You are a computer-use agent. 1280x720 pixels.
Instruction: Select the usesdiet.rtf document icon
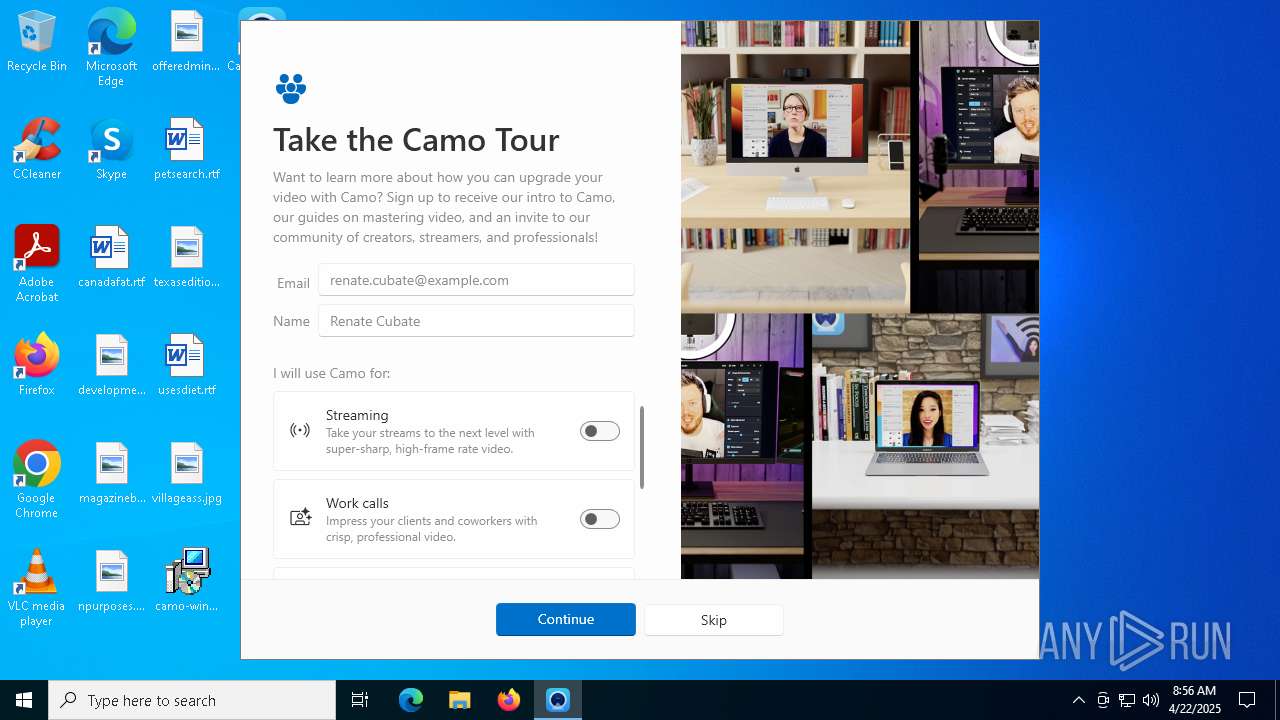point(186,365)
